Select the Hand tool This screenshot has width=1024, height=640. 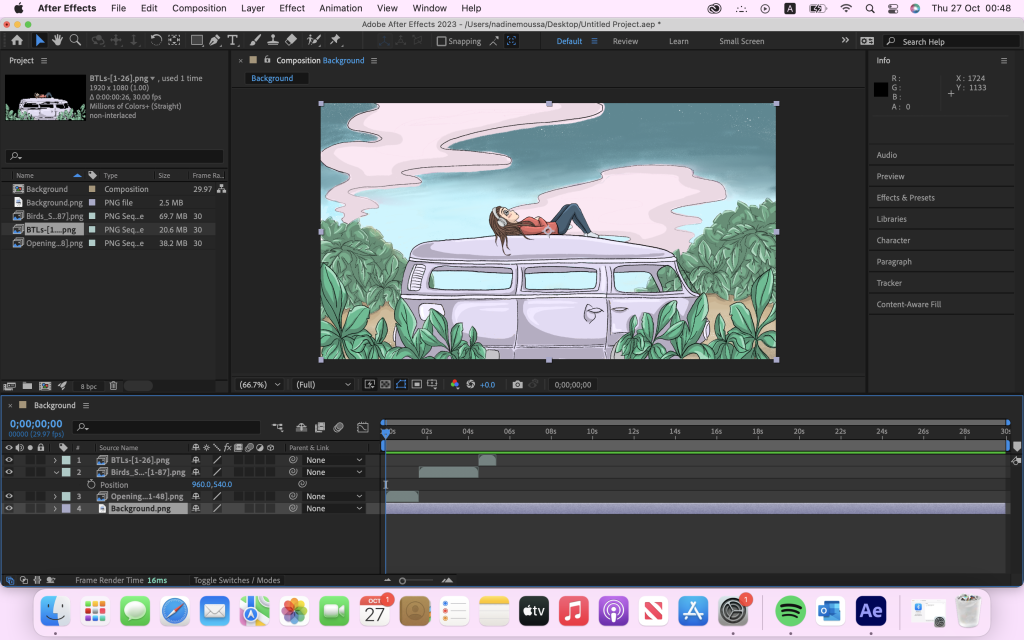tap(57, 40)
